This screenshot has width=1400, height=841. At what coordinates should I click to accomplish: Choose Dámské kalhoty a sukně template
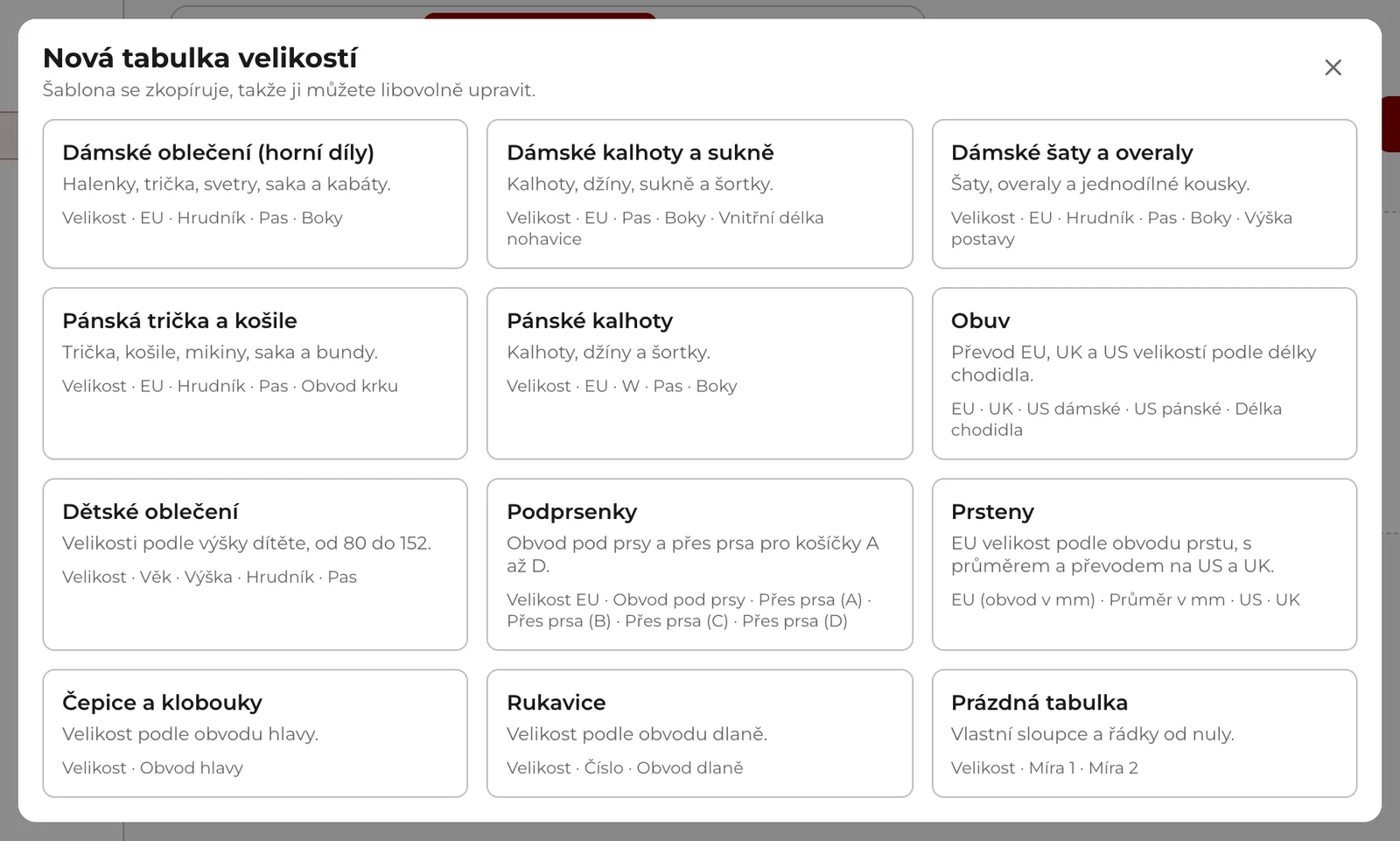[x=699, y=193]
